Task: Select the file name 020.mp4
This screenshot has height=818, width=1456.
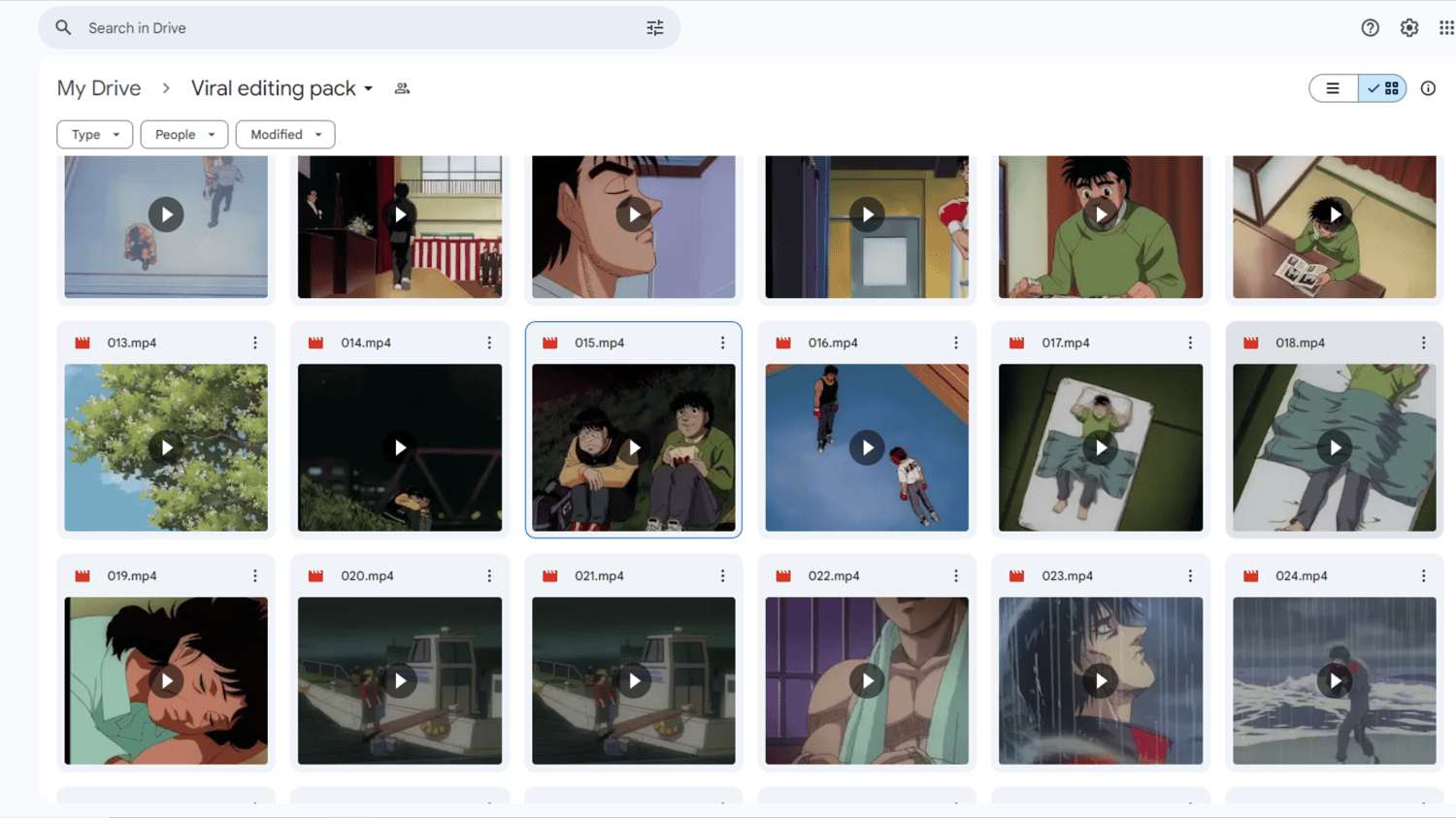Action: 368,576
